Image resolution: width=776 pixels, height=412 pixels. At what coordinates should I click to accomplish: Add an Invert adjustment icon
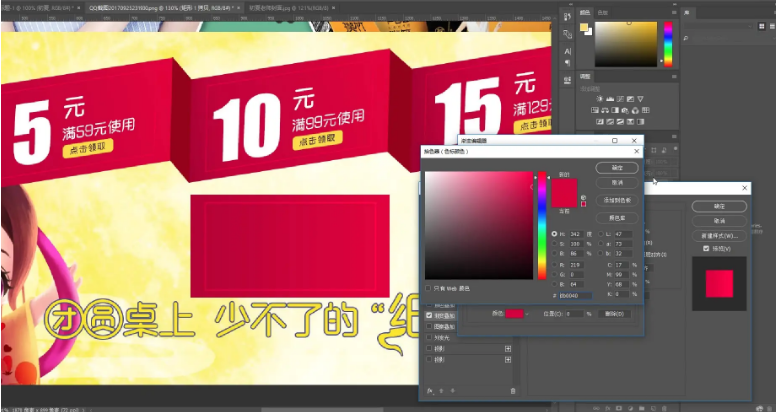pos(600,122)
